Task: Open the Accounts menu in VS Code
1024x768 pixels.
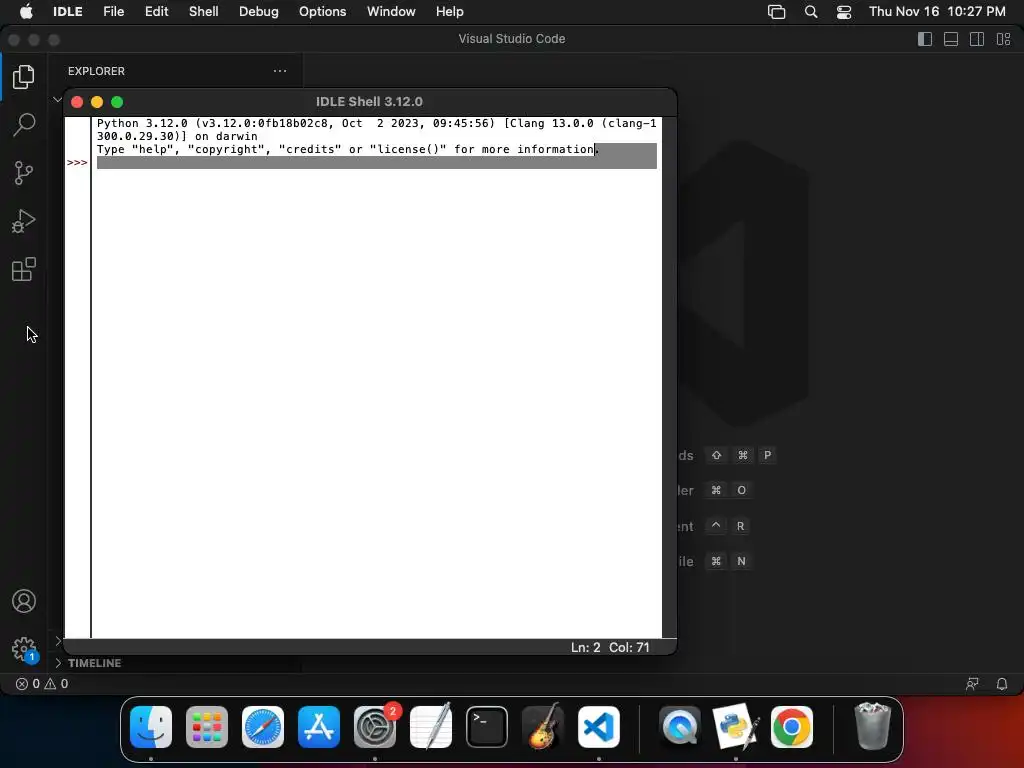Action: pos(24,601)
